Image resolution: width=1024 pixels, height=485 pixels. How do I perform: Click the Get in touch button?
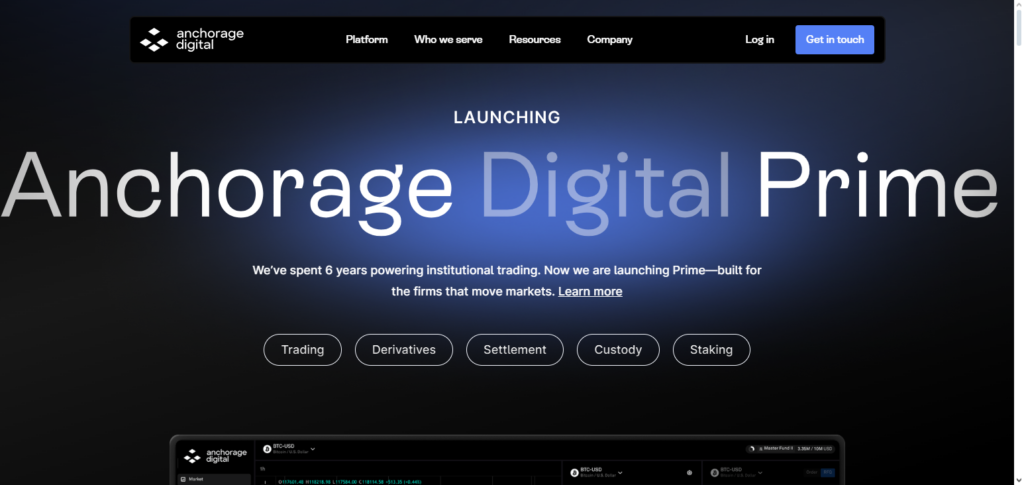[x=835, y=39]
